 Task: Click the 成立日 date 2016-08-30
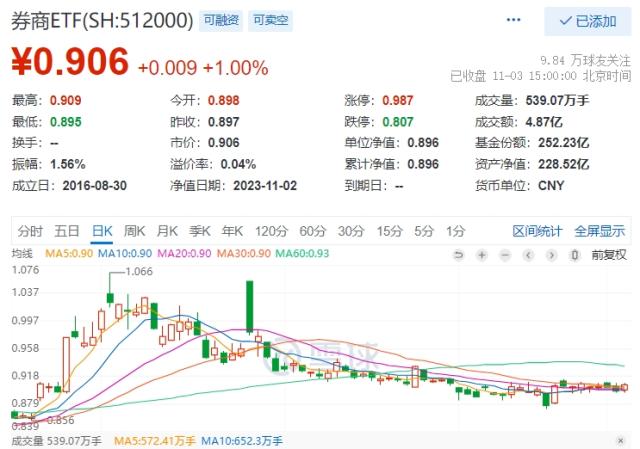(x=95, y=186)
